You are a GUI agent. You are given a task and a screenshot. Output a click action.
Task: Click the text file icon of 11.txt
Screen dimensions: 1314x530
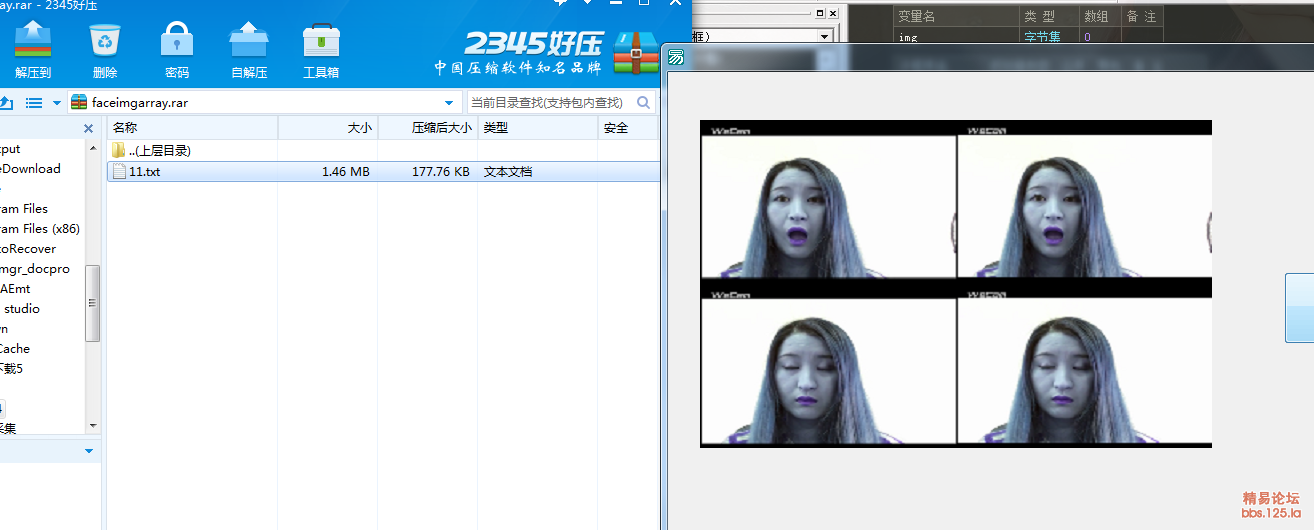pos(120,171)
